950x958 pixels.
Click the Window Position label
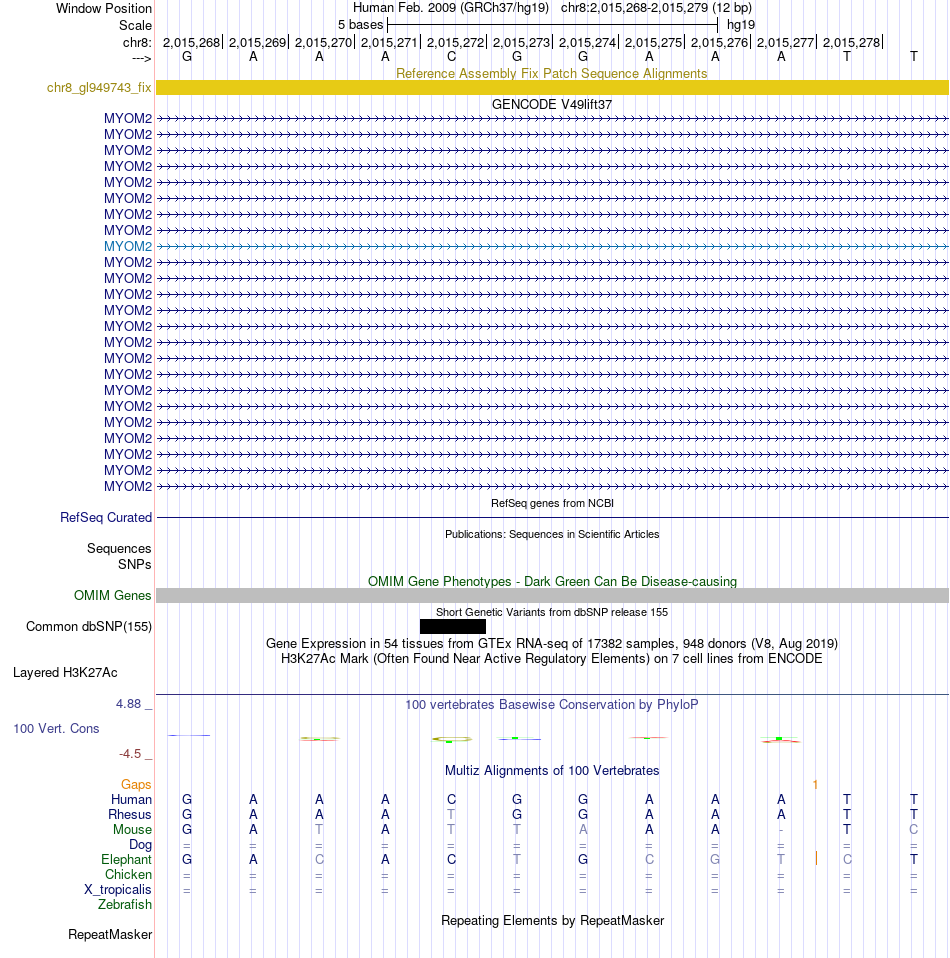pos(104,9)
